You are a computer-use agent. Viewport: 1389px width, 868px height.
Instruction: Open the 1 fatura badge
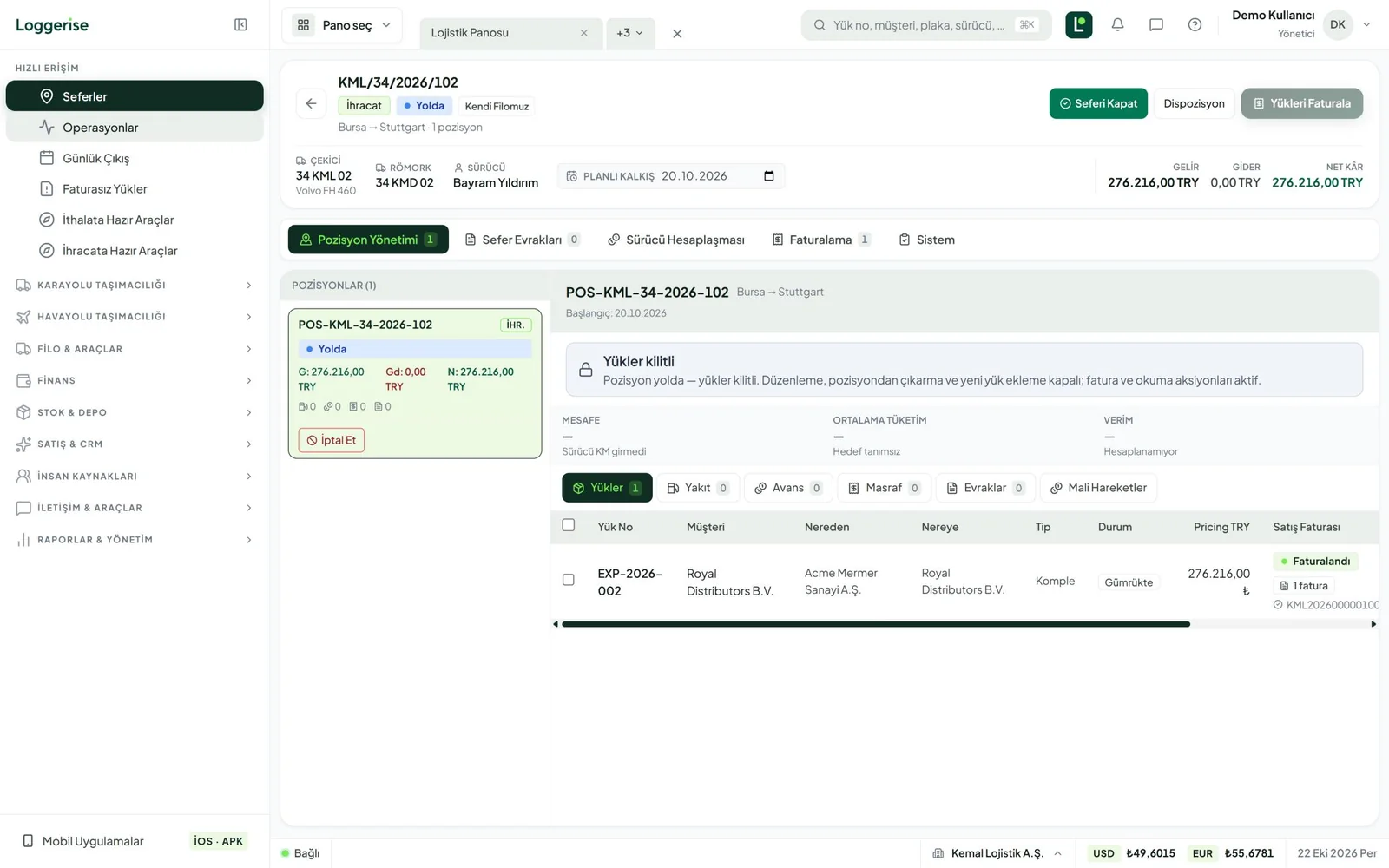tap(1304, 586)
